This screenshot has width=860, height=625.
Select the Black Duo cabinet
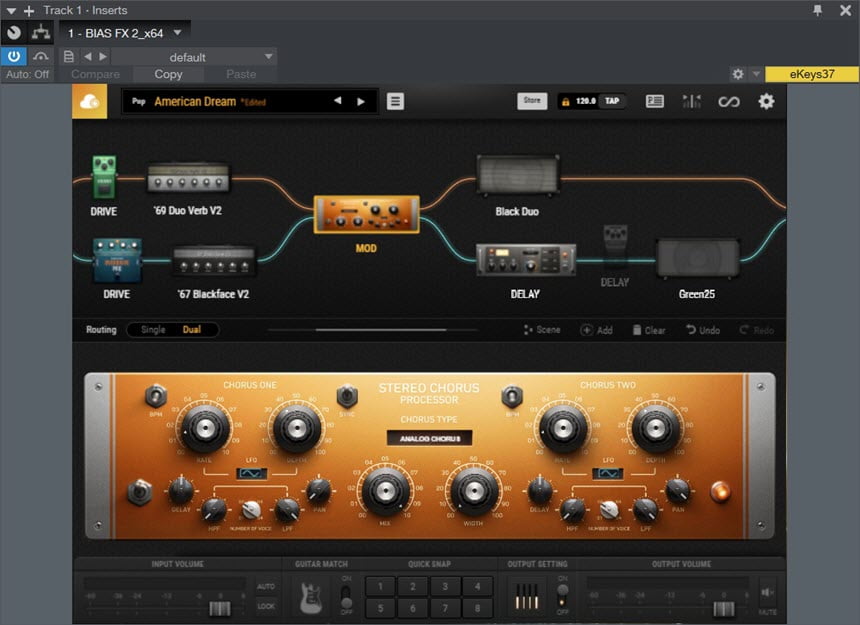[x=518, y=175]
